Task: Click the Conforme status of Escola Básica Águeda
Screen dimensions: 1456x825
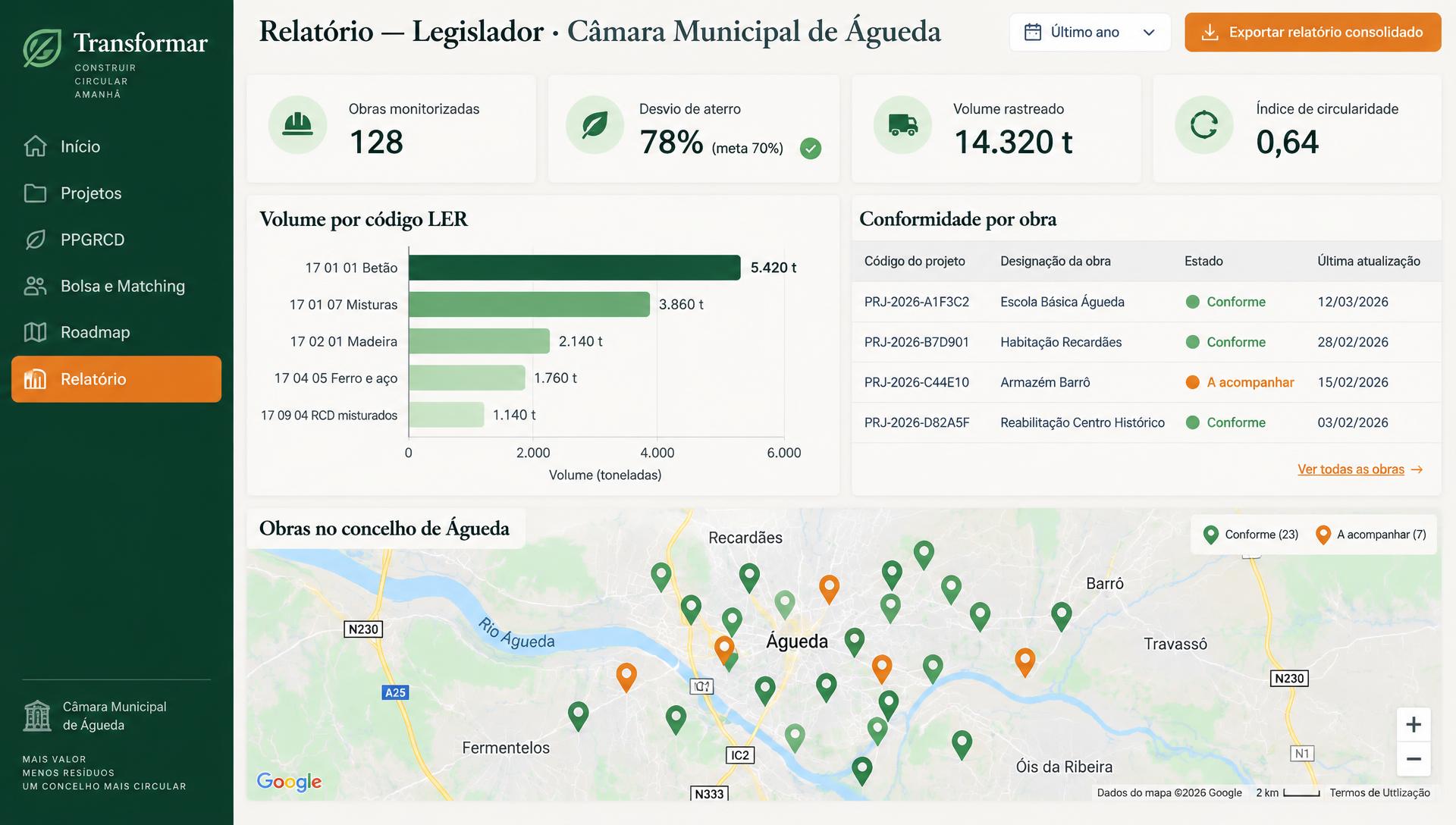Action: (1225, 302)
